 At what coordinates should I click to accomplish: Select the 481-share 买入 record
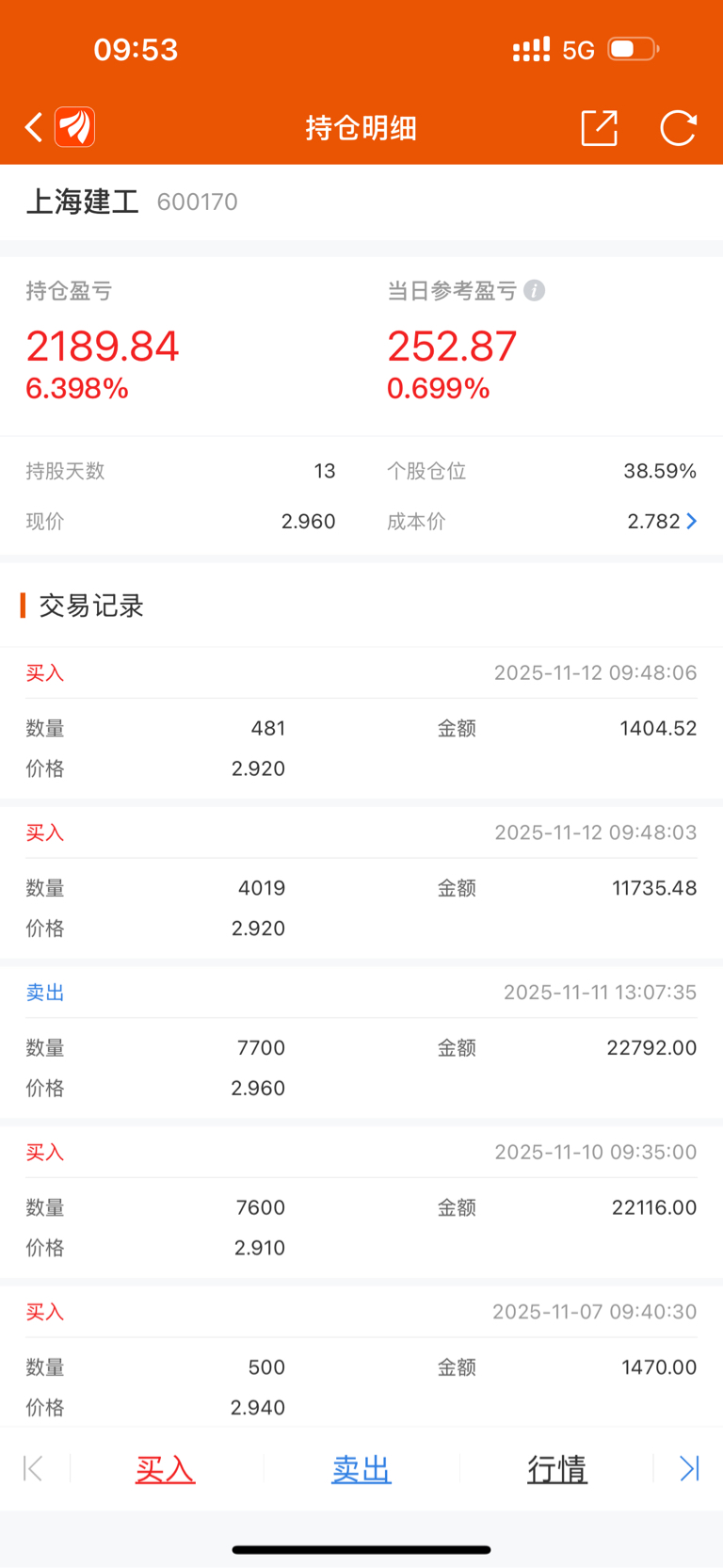[x=361, y=727]
